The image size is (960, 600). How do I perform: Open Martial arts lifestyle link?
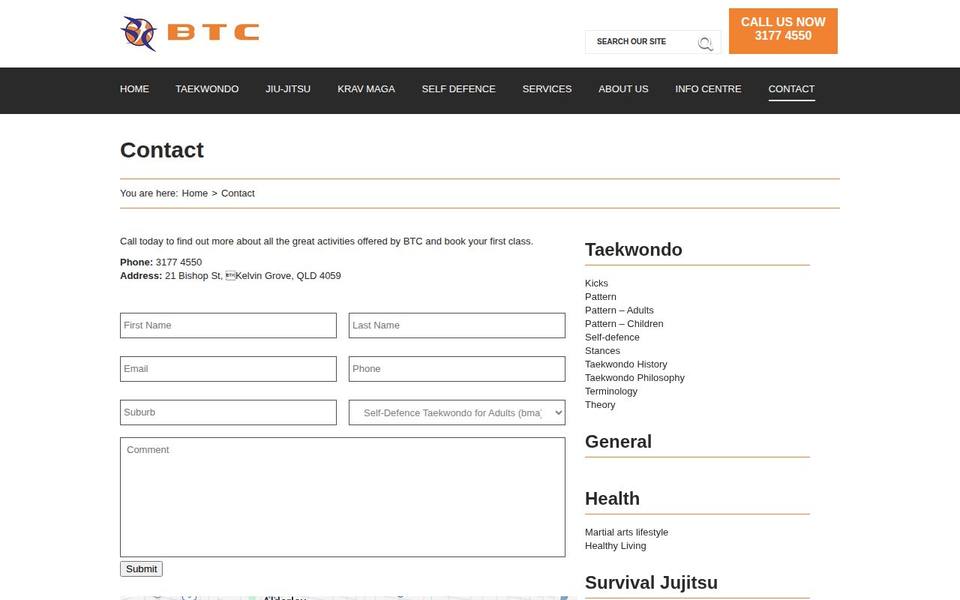click(626, 533)
